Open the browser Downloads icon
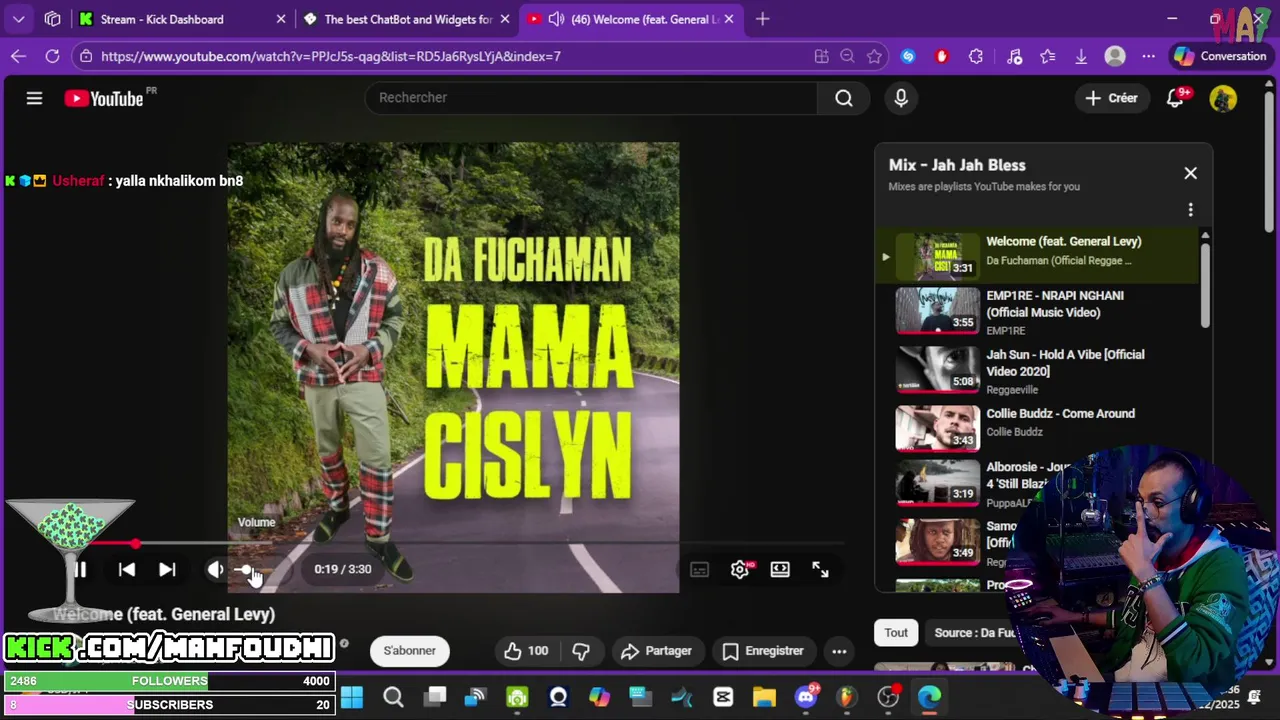 (x=1081, y=56)
